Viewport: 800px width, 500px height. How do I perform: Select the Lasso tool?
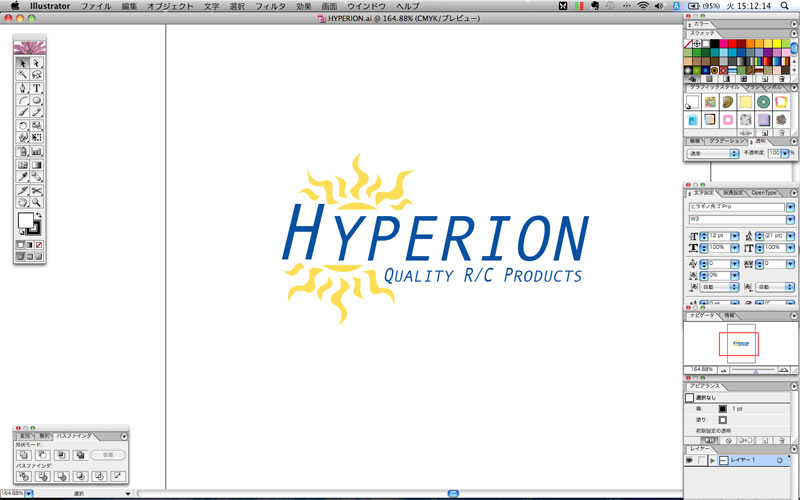(x=36, y=75)
